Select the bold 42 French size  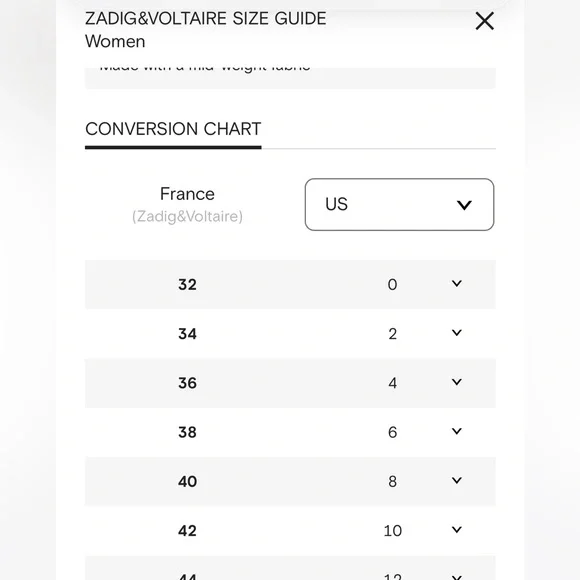point(187,531)
